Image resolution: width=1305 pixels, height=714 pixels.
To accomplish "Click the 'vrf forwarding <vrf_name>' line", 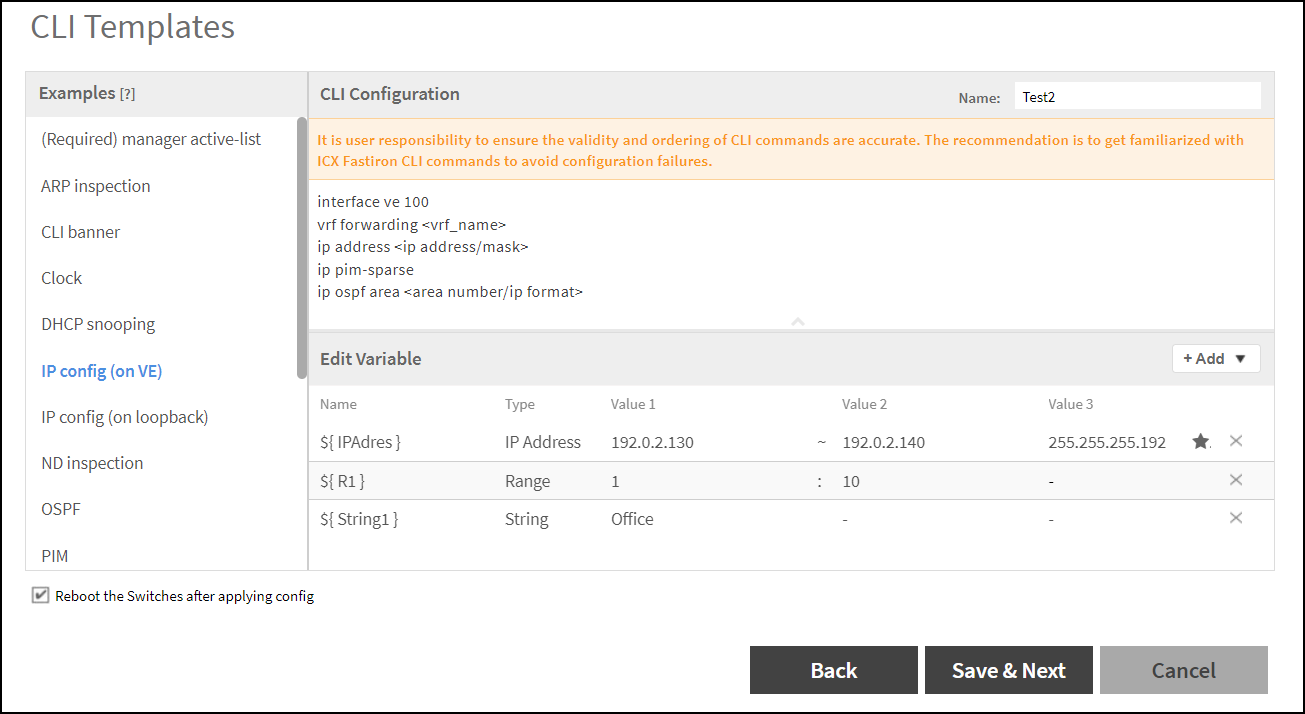I will (x=412, y=224).
